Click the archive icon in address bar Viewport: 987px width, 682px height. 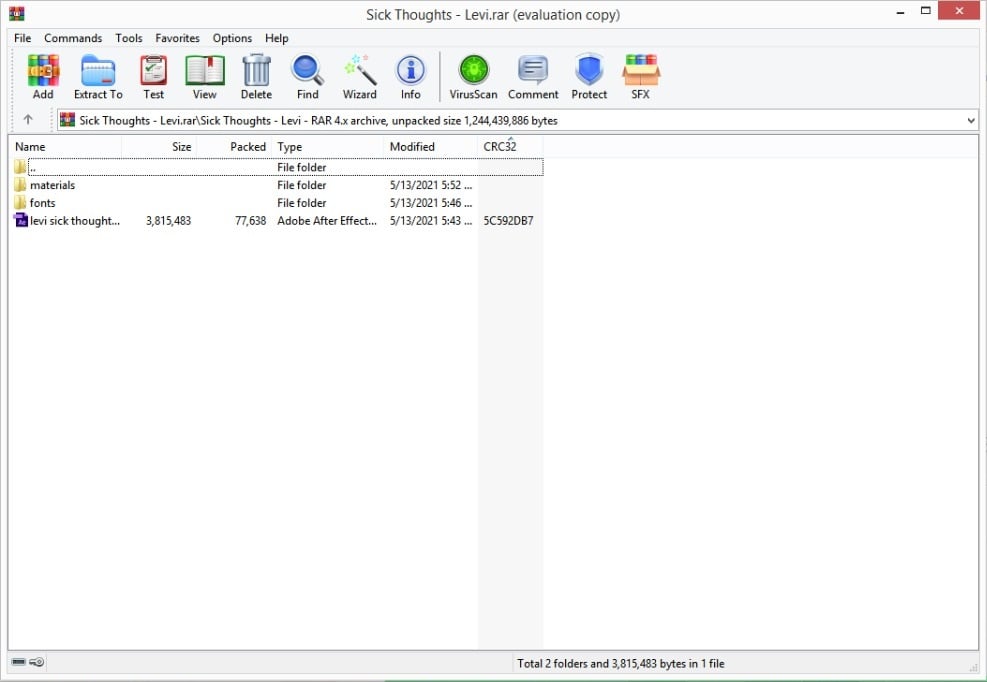67,120
